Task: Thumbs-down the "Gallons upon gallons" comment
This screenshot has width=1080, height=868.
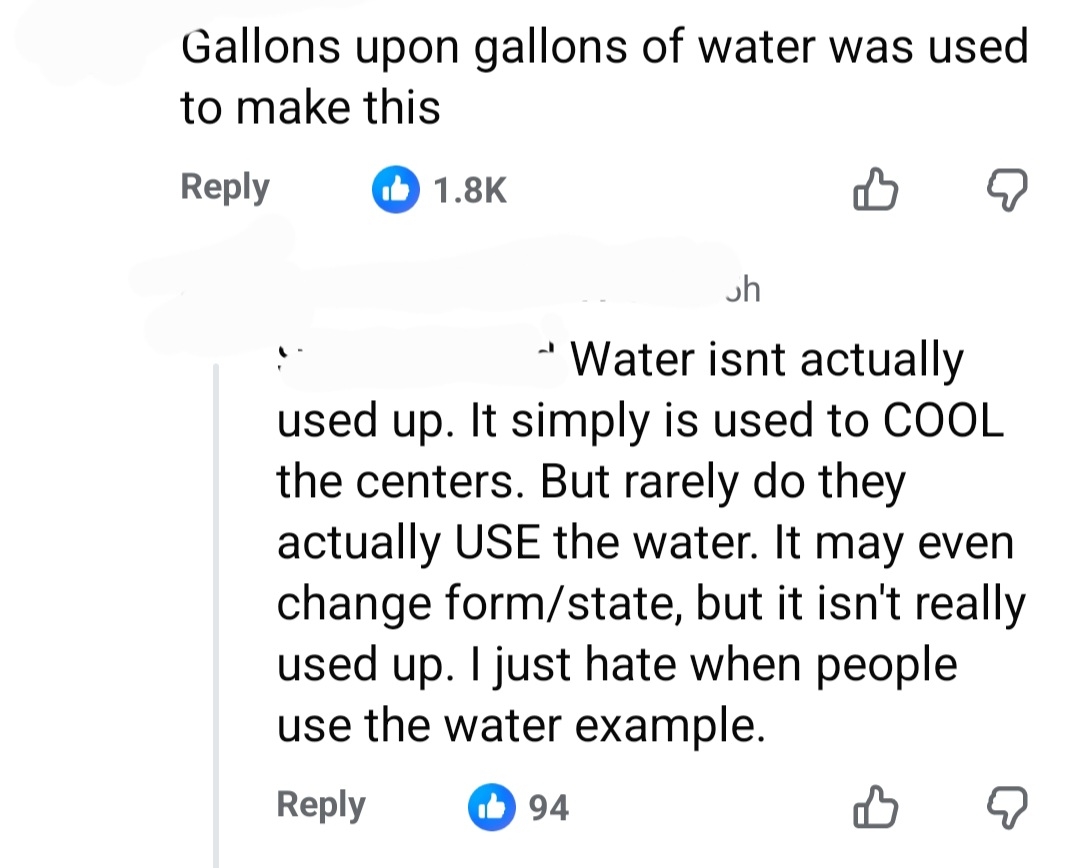Action: pyautogui.click(x=1007, y=189)
